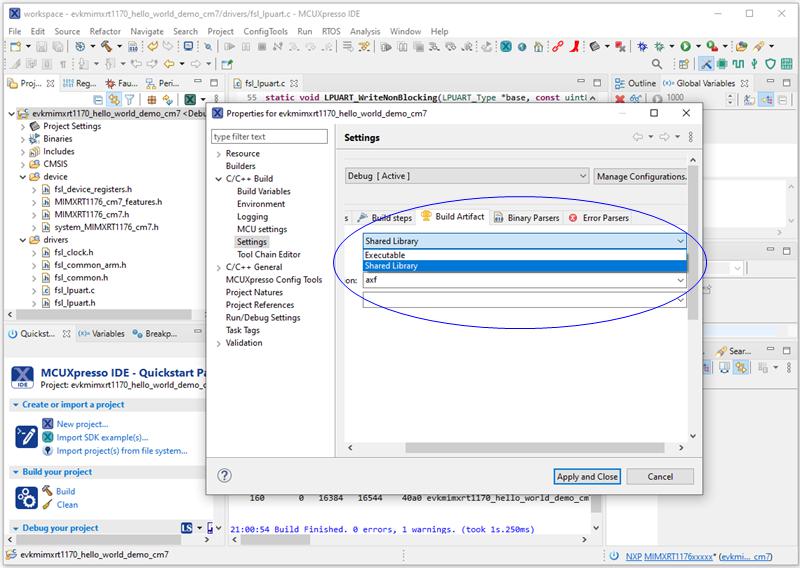
Task: Click the Build hammer icon in Quickstart
Action: 46,491
